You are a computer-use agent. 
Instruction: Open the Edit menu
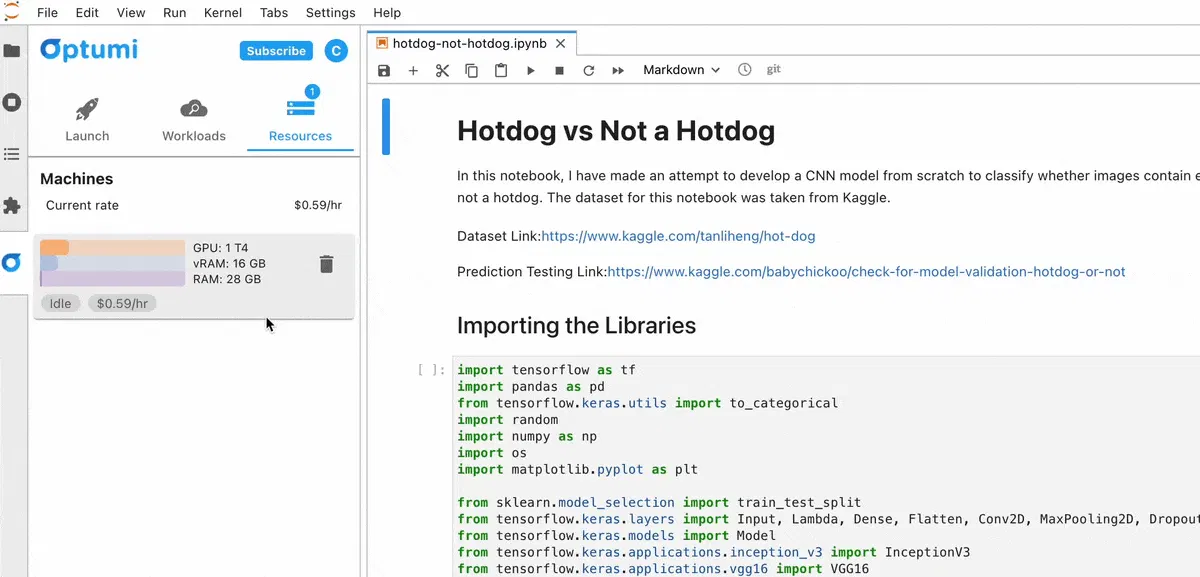click(x=87, y=13)
